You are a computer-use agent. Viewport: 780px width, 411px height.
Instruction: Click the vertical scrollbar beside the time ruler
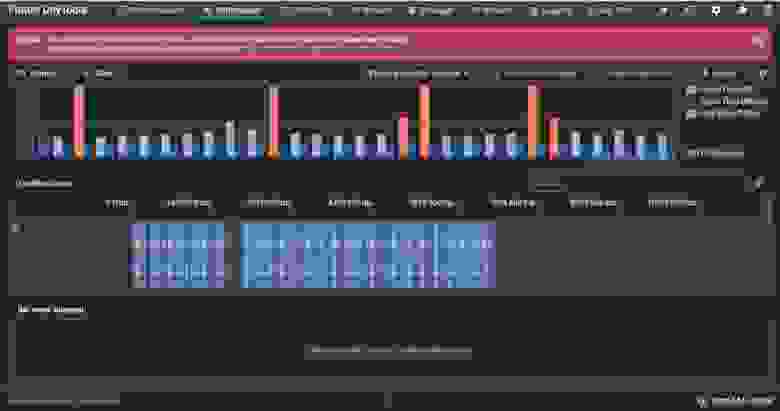pos(771,211)
